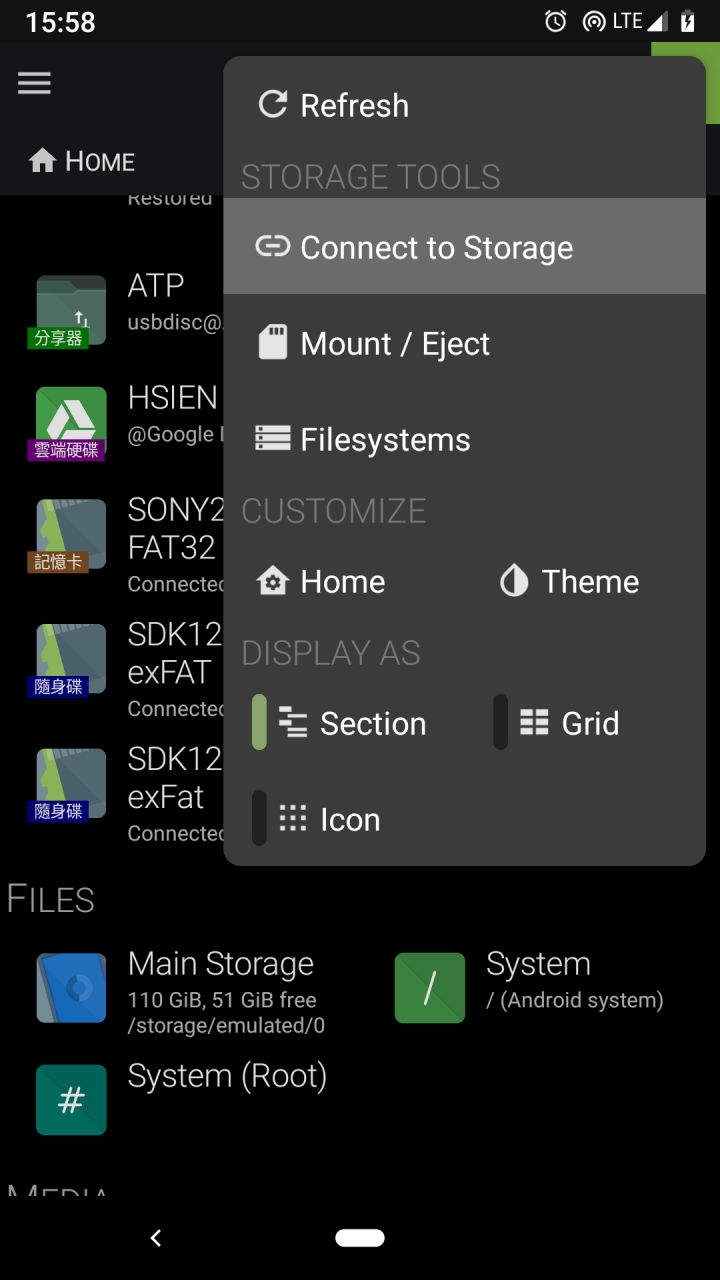Open the first SDK exFAT flash drive
Screen dimensions: 720x1280
pyautogui.click(x=71, y=660)
